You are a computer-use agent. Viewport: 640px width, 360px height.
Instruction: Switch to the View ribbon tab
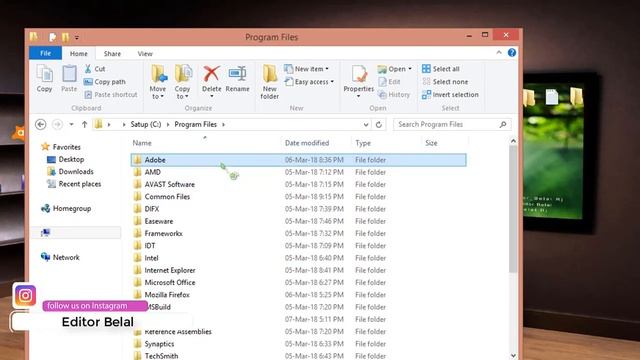click(x=145, y=53)
